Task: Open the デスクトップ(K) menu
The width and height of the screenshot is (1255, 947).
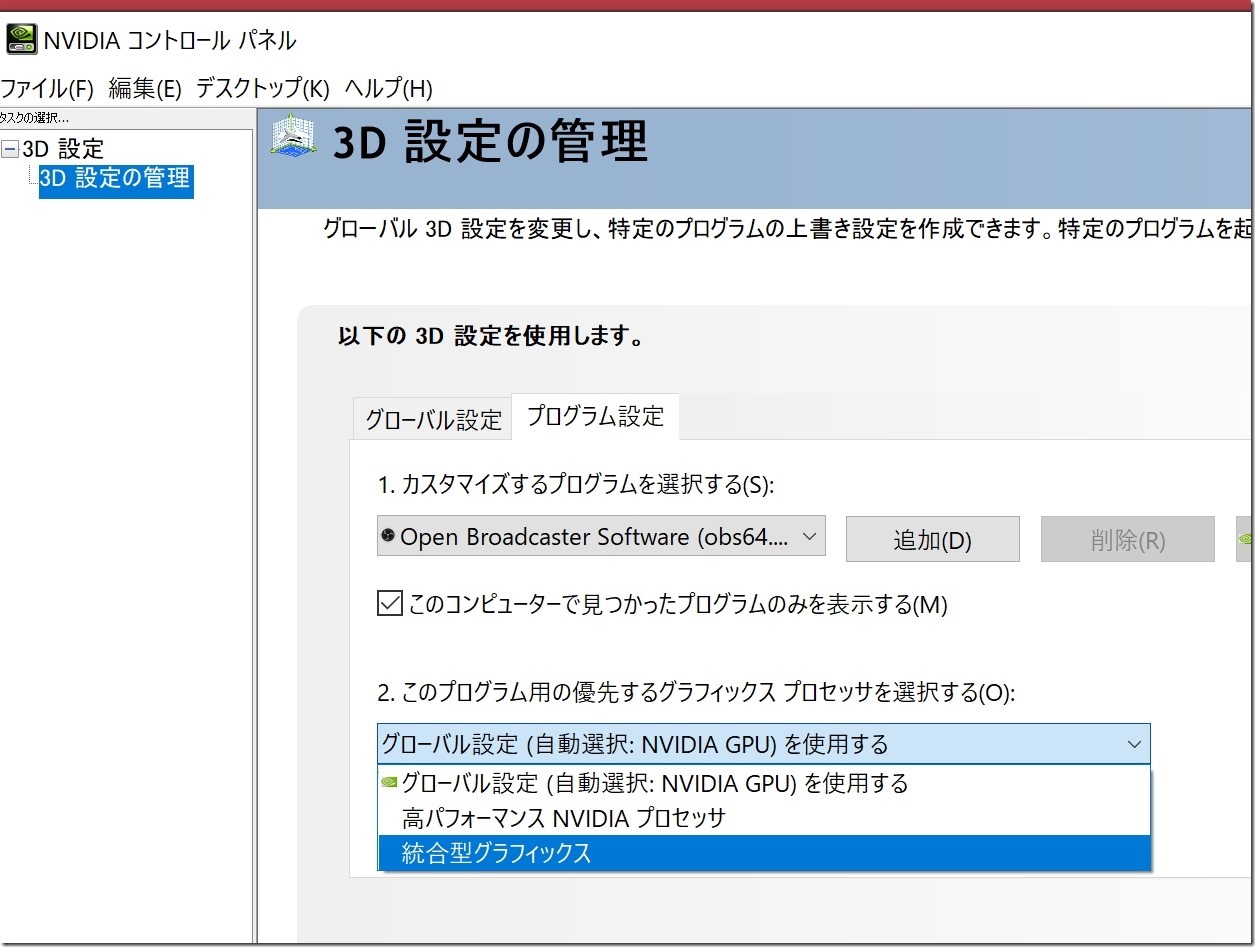Action: (x=263, y=88)
